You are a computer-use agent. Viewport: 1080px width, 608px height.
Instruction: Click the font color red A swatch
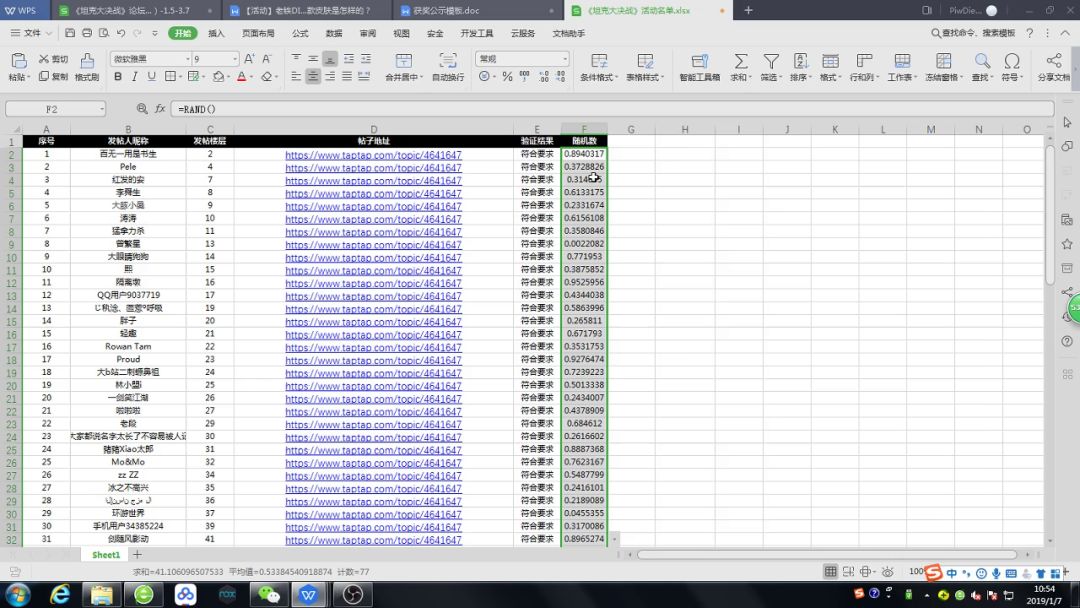pos(242,77)
